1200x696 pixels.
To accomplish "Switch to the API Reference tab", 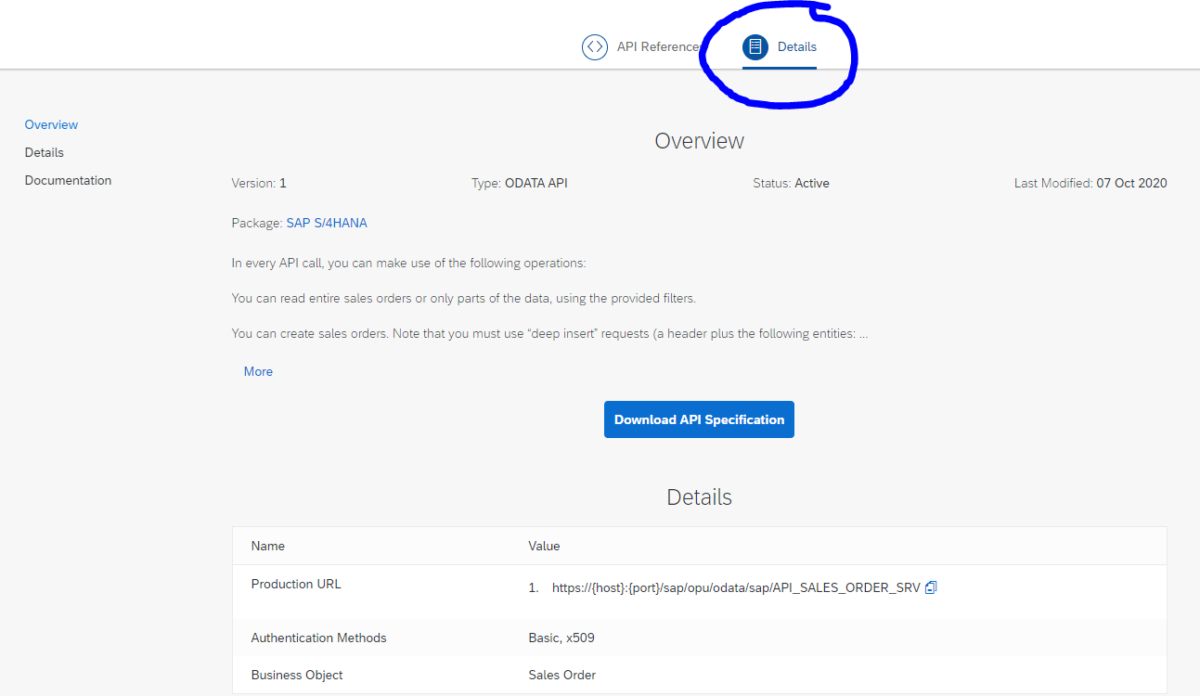I will [658, 46].
